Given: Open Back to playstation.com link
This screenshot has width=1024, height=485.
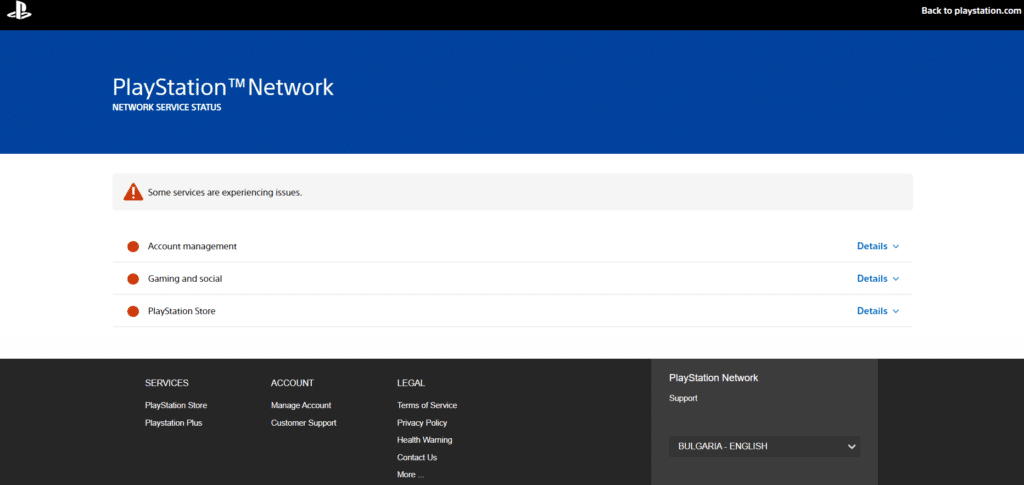Looking at the screenshot, I should click(970, 10).
